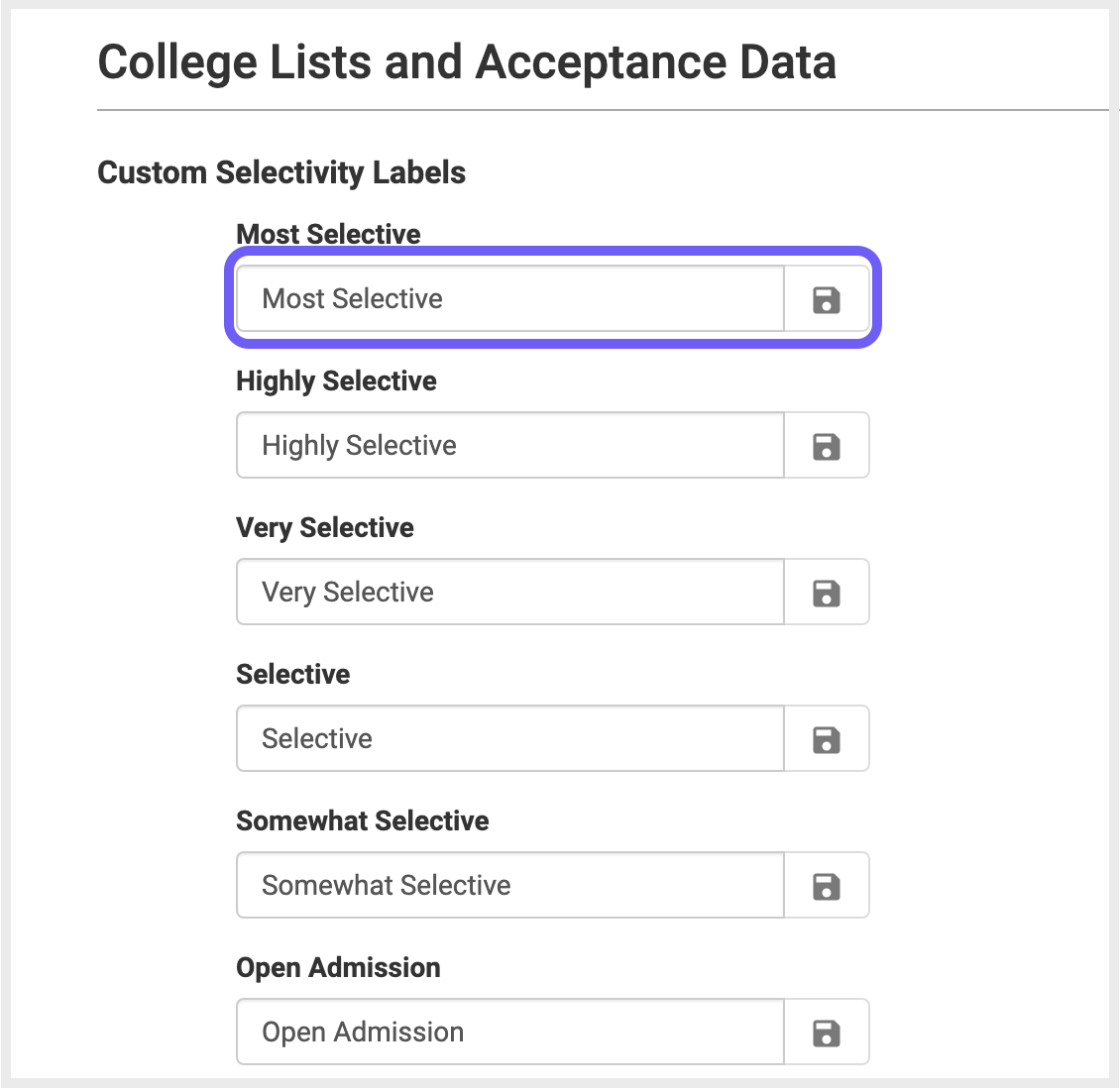Click the Custom Selectivity Labels heading
1120x1090 pixels.
281,172
